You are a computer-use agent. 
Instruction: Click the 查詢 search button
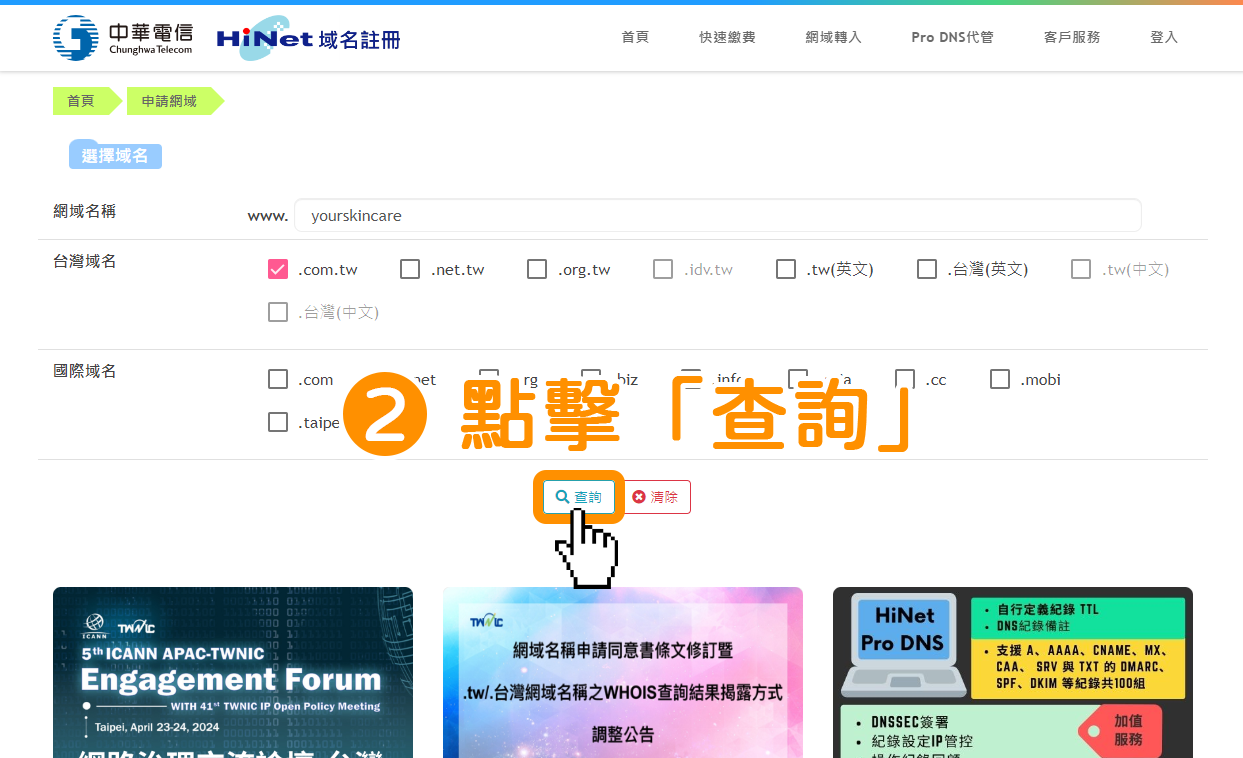[579, 497]
